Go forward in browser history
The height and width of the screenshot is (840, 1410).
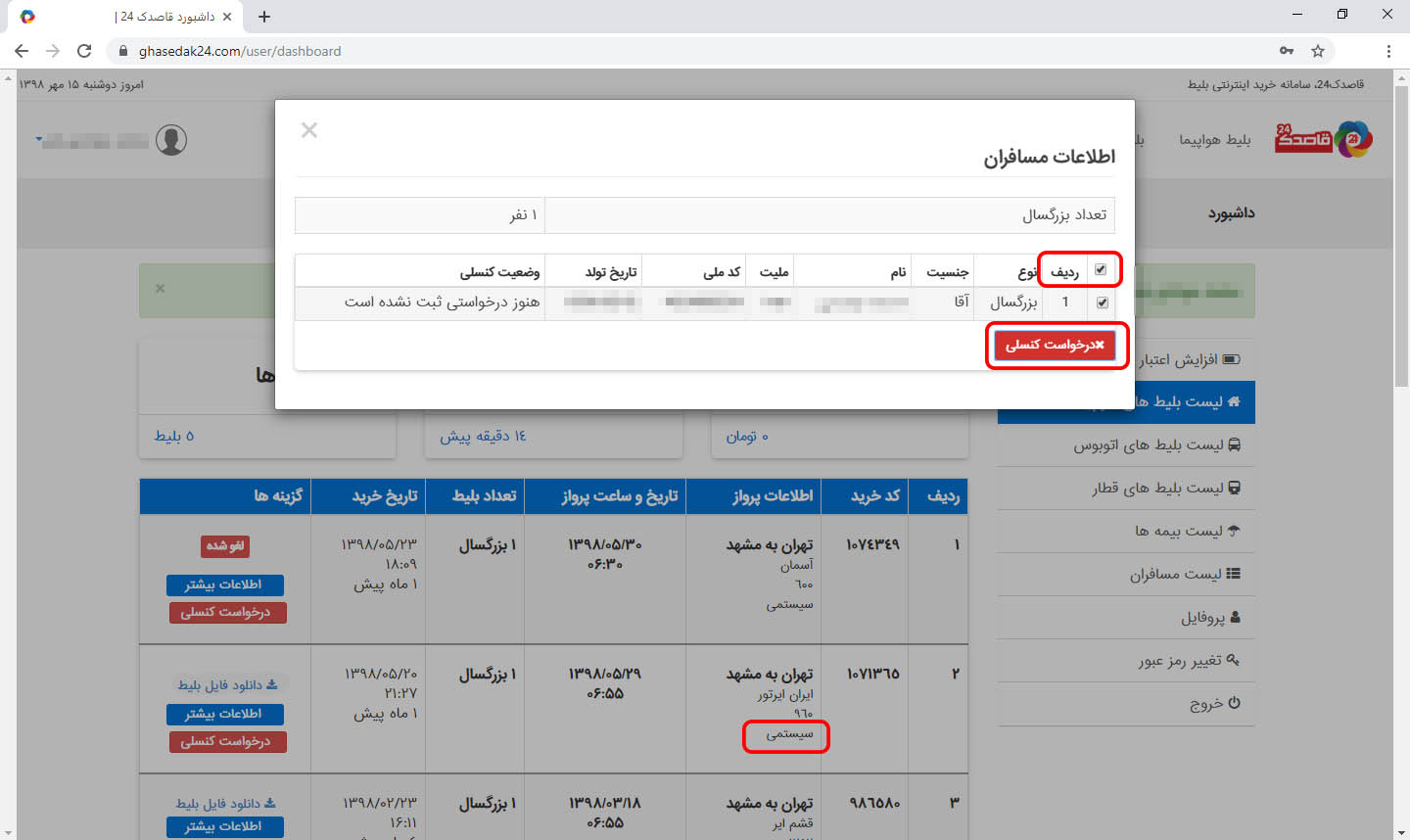(x=53, y=51)
